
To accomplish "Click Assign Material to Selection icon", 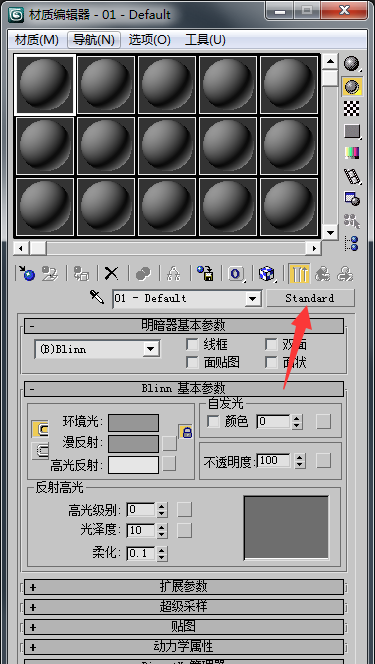I will [x=81, y=274].
